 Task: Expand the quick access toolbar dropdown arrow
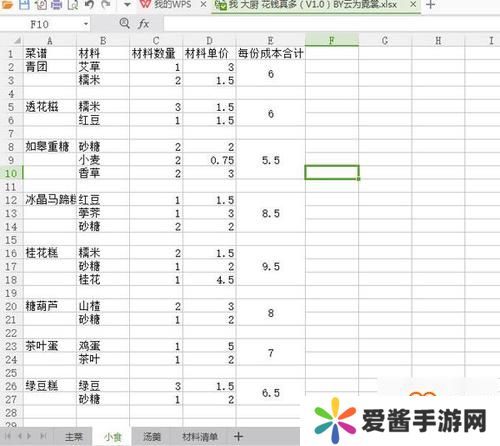(x=127, y=5)
